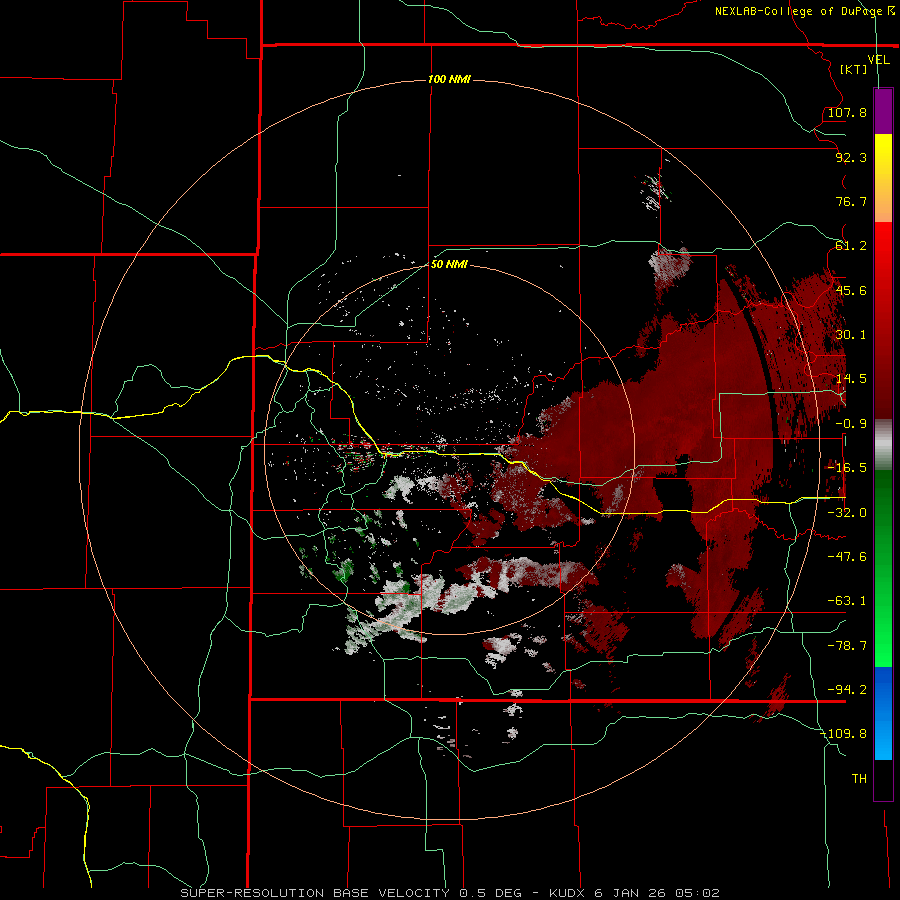Click the 76.7 legend value
The height and width of the screenshot is (900, 900).
[851, 201]
